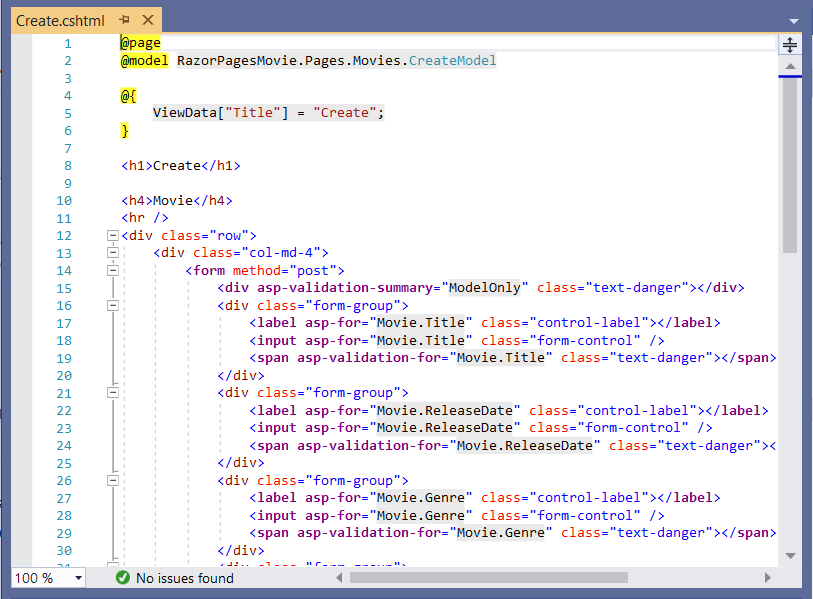Click the green No issues found checkmark
813x599 pixels.
click(122, 578)
